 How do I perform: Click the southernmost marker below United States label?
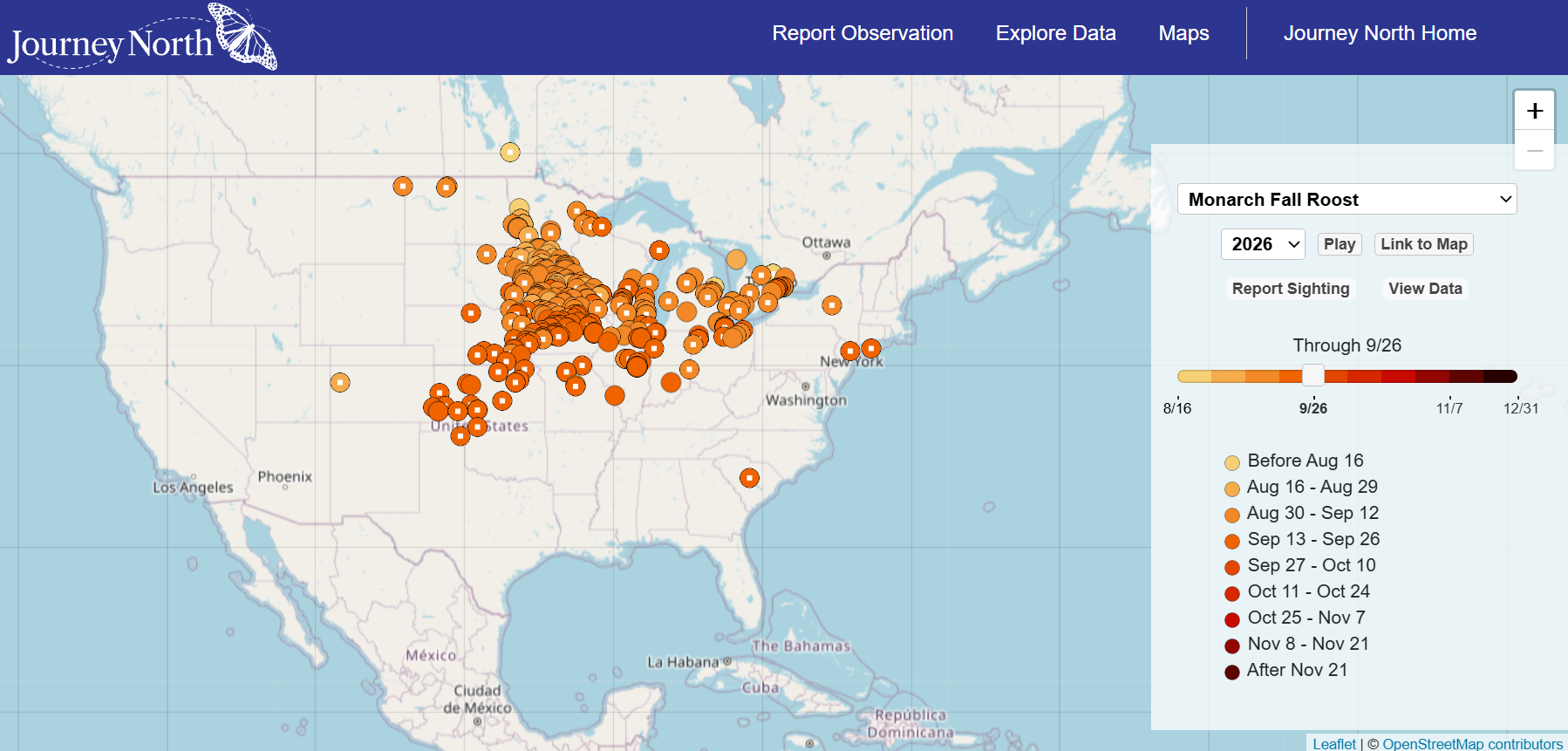460,435
